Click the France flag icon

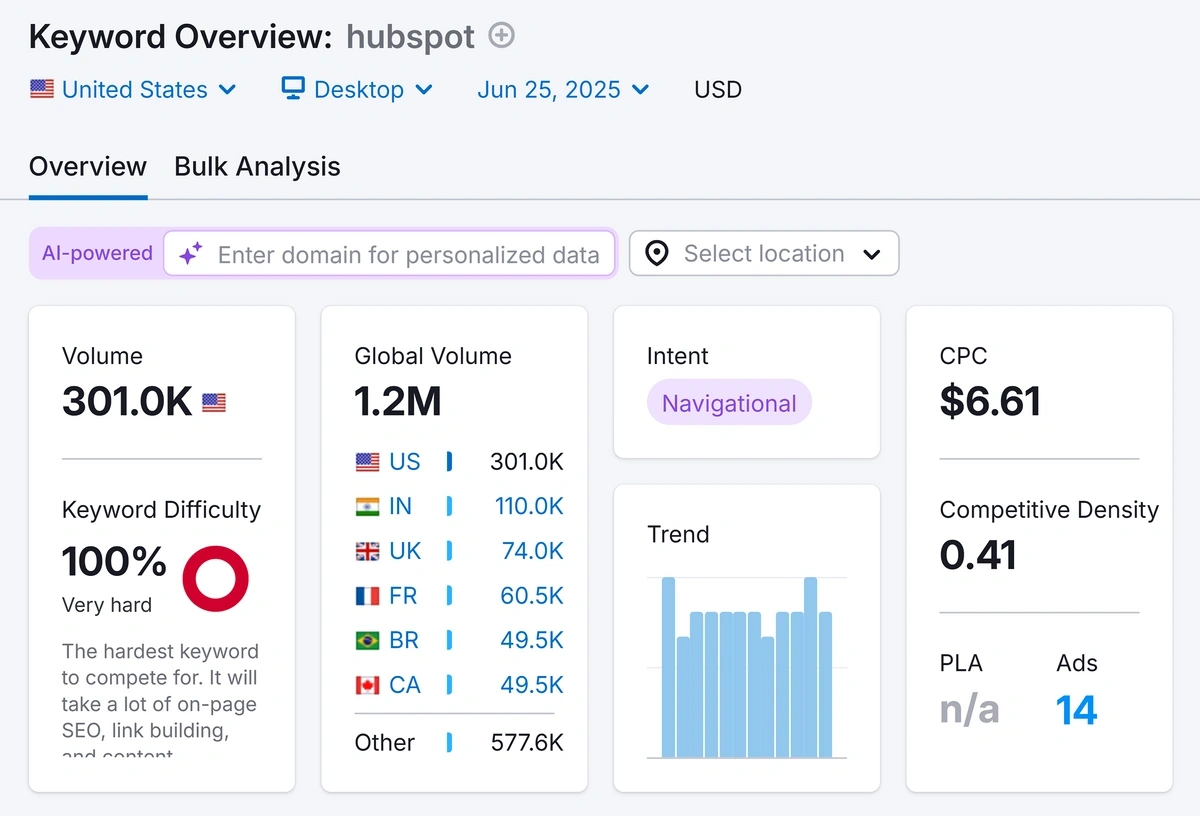click(367, 596)
